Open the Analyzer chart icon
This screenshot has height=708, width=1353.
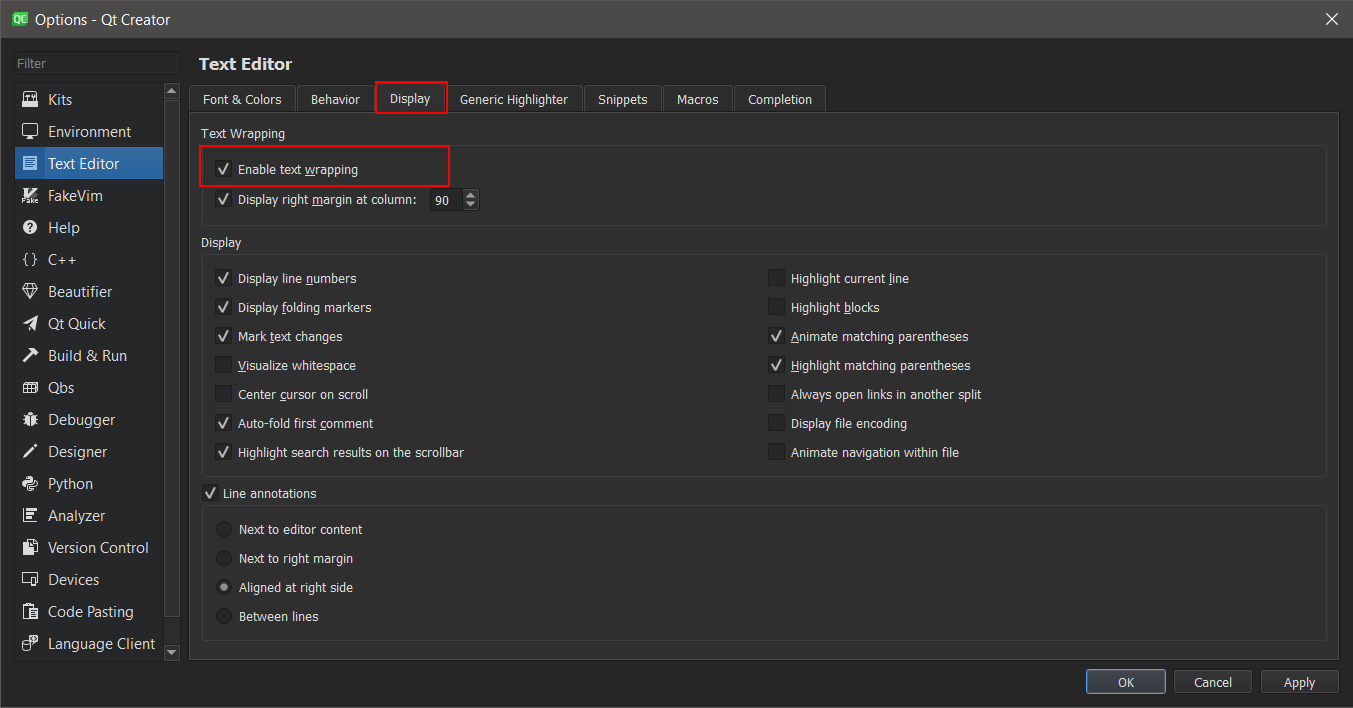[30, 516]
